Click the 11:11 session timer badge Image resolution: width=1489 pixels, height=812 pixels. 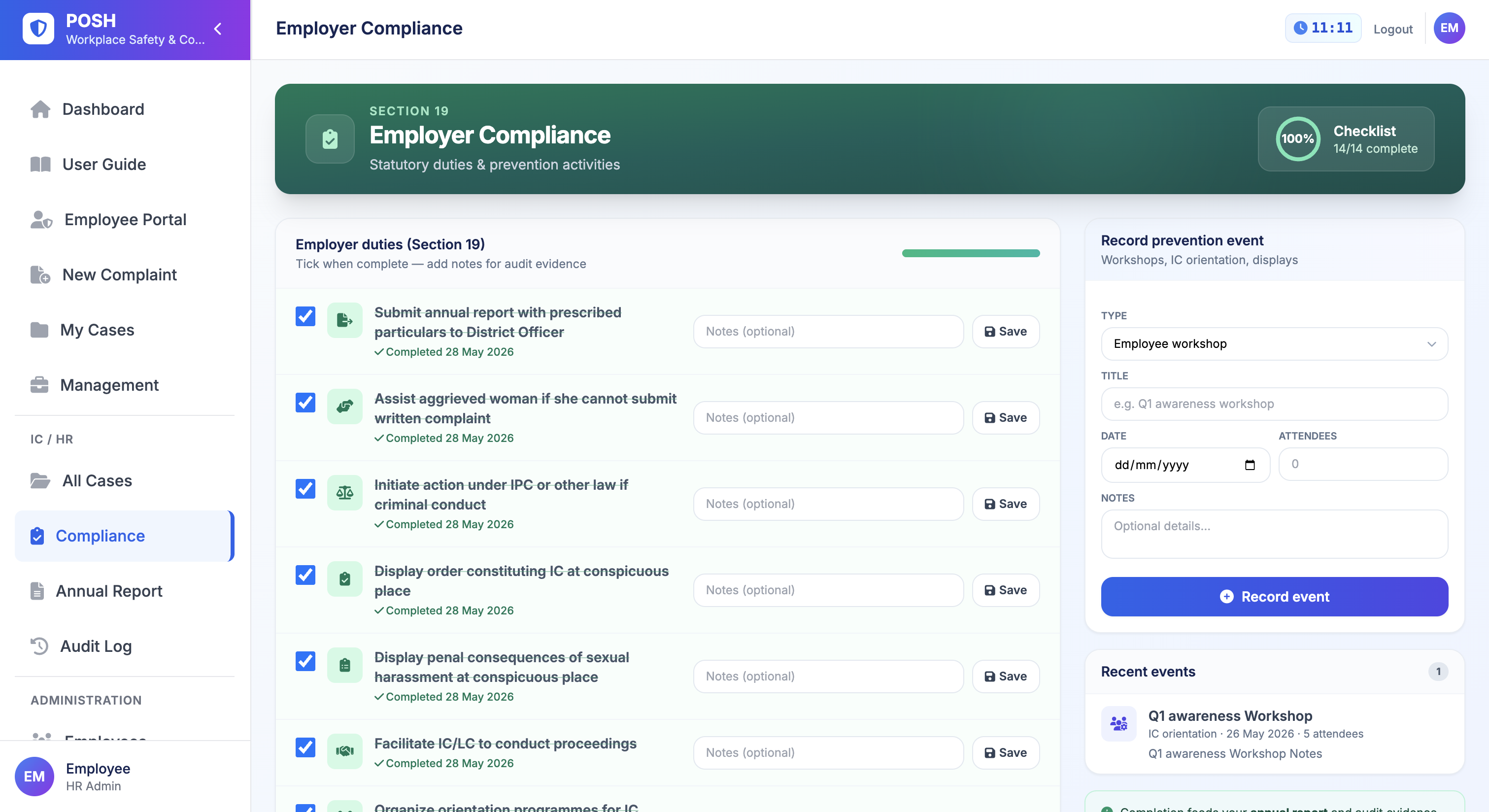coord(1322,28)
